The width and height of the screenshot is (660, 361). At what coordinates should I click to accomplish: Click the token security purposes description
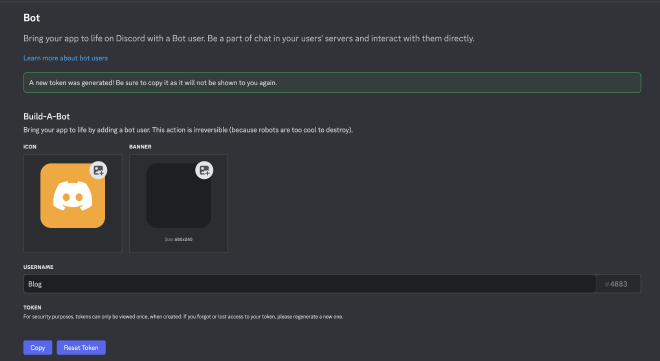(x=183, y=317)
